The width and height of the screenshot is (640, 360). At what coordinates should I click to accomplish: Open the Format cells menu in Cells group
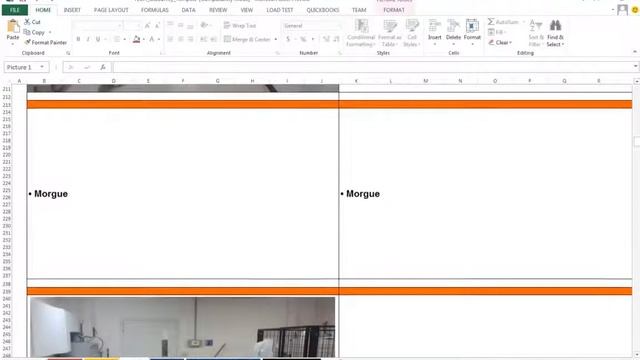[472, 32]
